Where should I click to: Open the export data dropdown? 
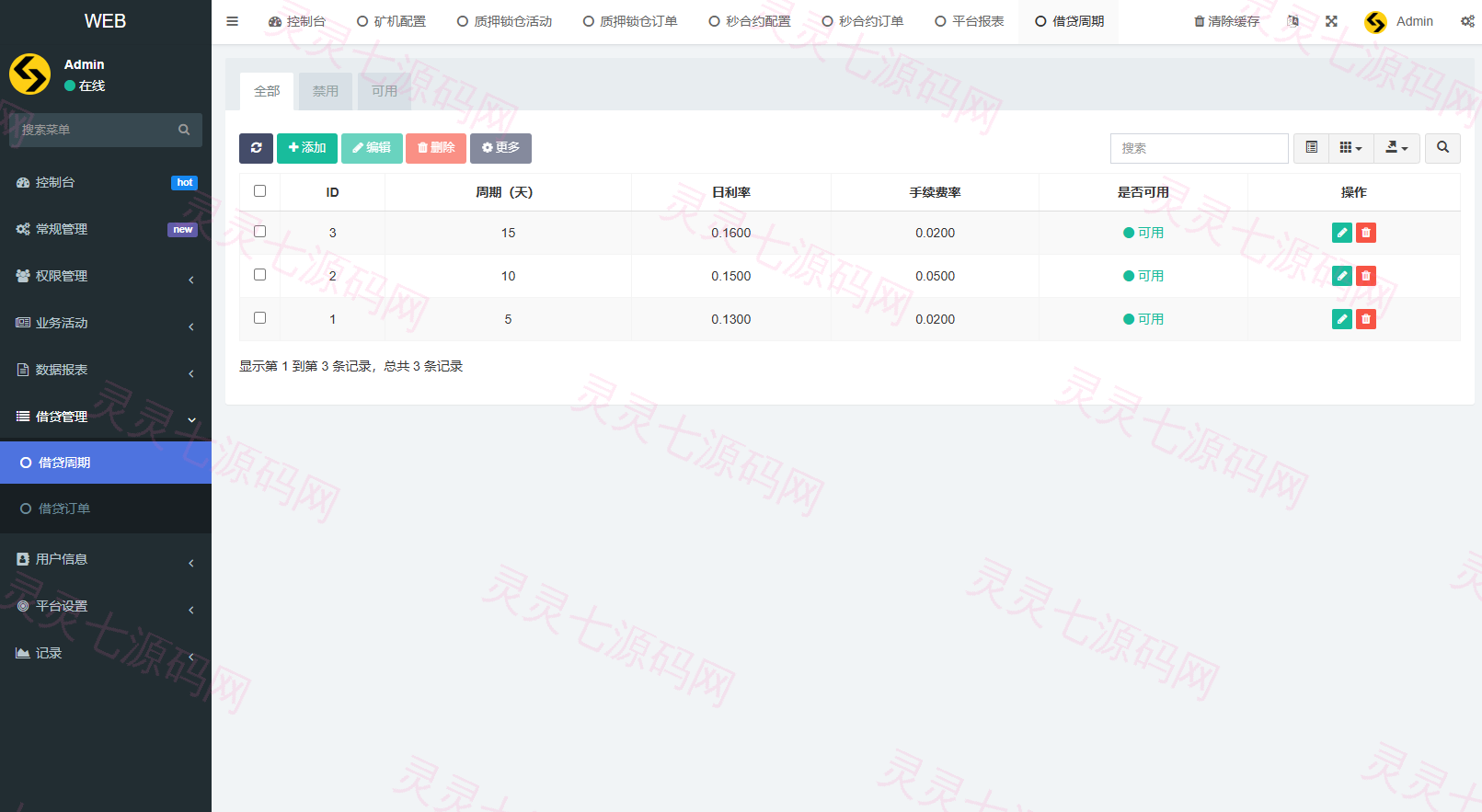point(1397,148)
